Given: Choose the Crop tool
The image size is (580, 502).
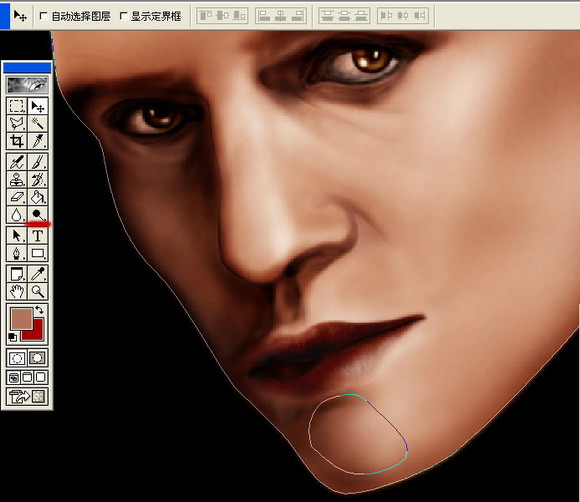Looking at the screenshot, I should [x=17, y=141].
